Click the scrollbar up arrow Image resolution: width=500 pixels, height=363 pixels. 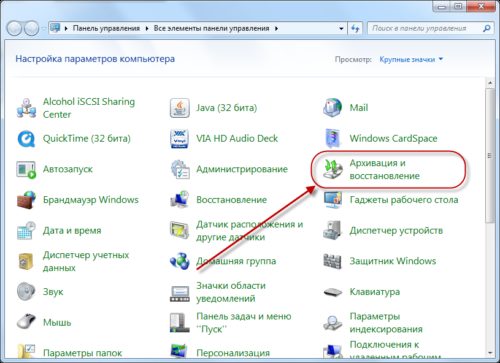pyautogui.click(x=490, y=82)
